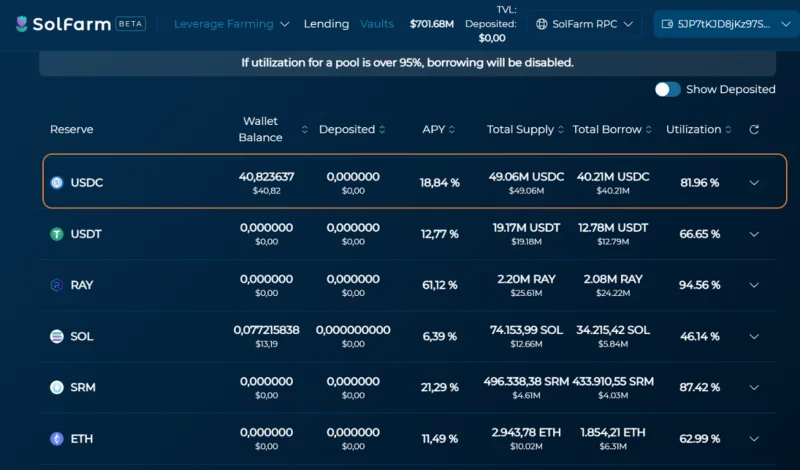This screenshot has height=470, width=800.
Task: Click 19.17M USDT total supply
Action: (x=527, y=228)
